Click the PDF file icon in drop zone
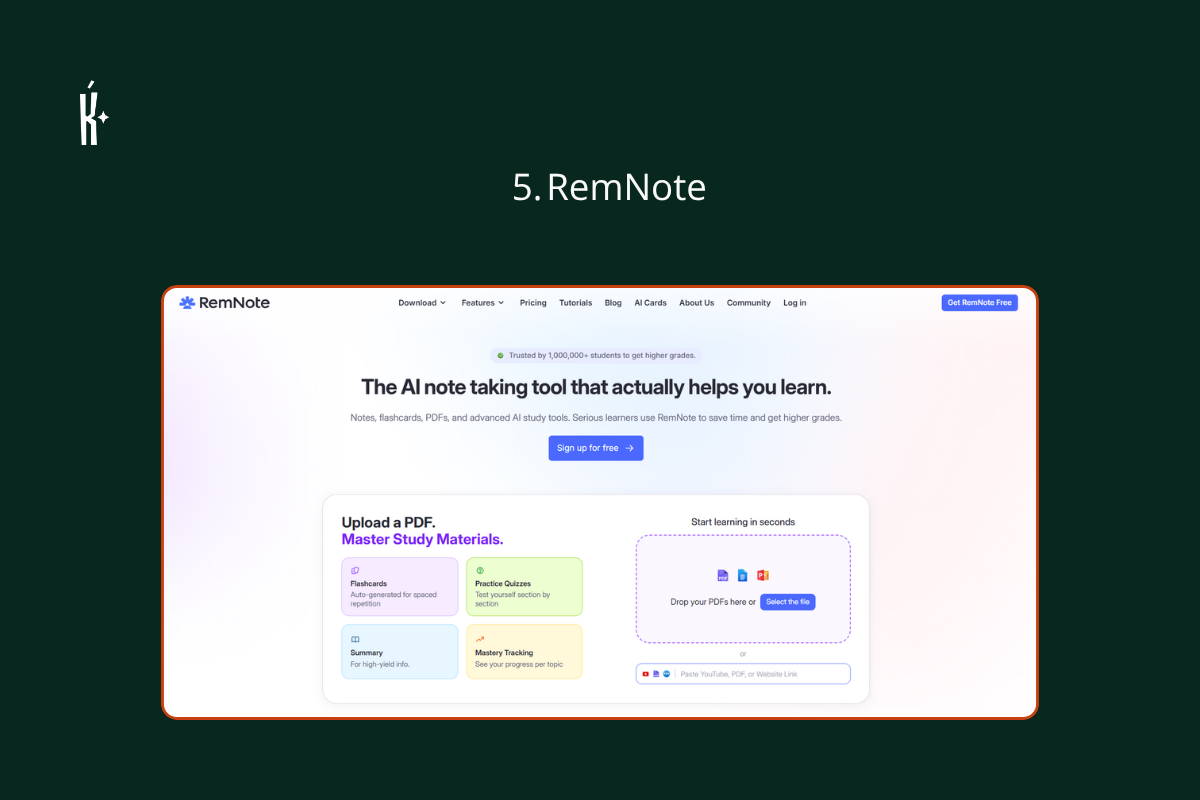Viewport: 1200px width, 800px height. [723, 575]
